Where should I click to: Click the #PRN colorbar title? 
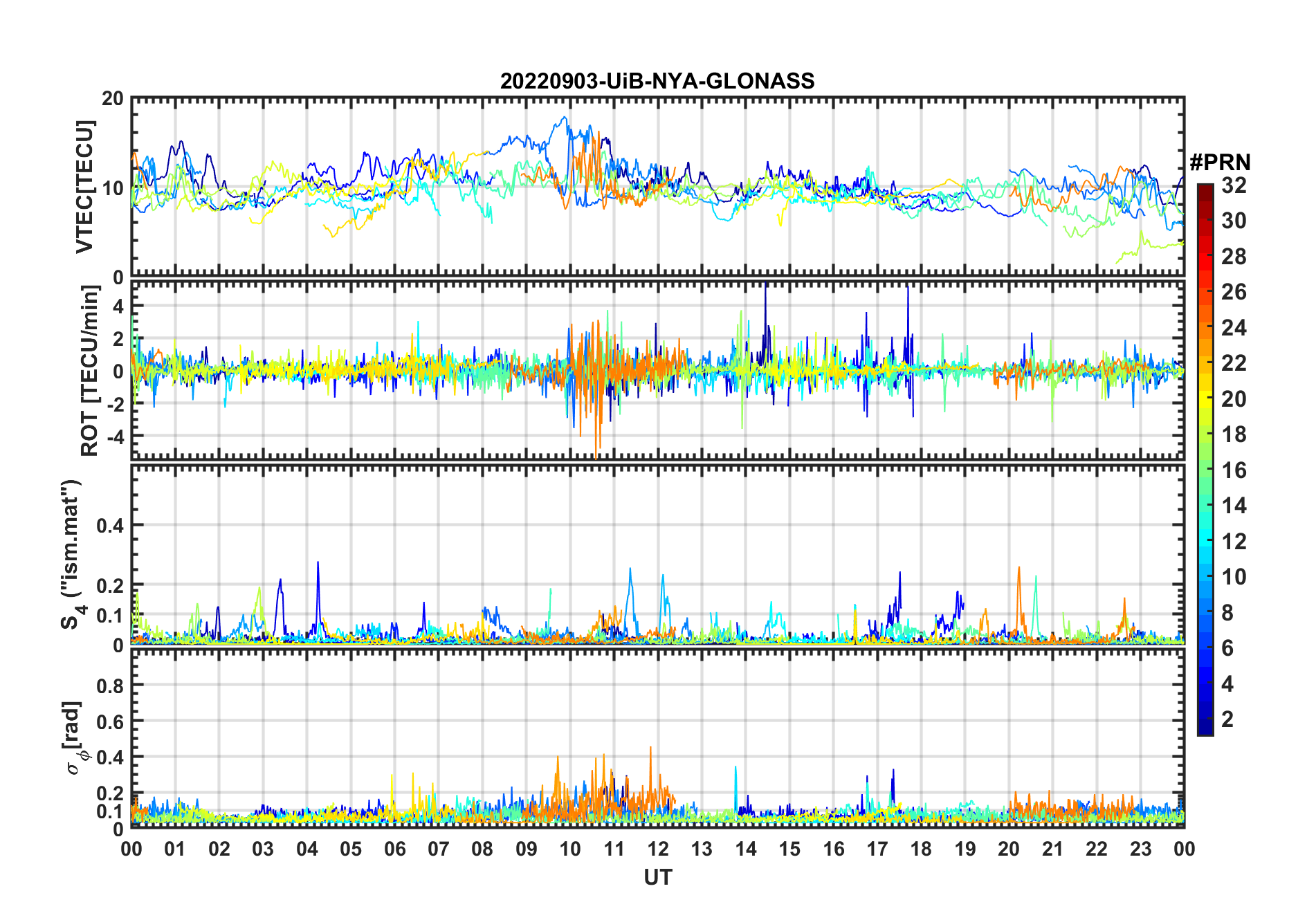point(1220,163)
